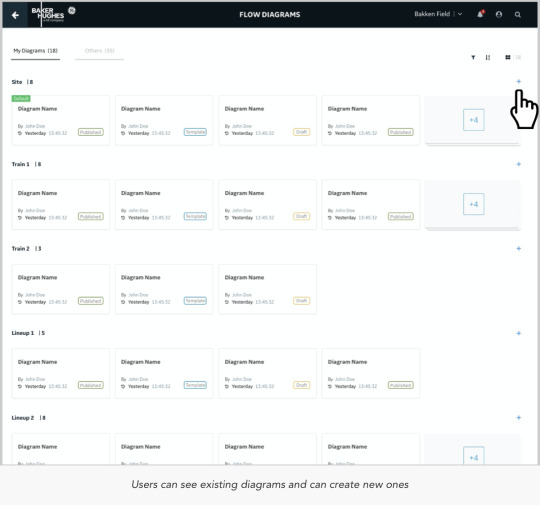Expand the Lineup 2 +4 more diagrams
This screenshot has height=505, width=540.
coord(474,456)
